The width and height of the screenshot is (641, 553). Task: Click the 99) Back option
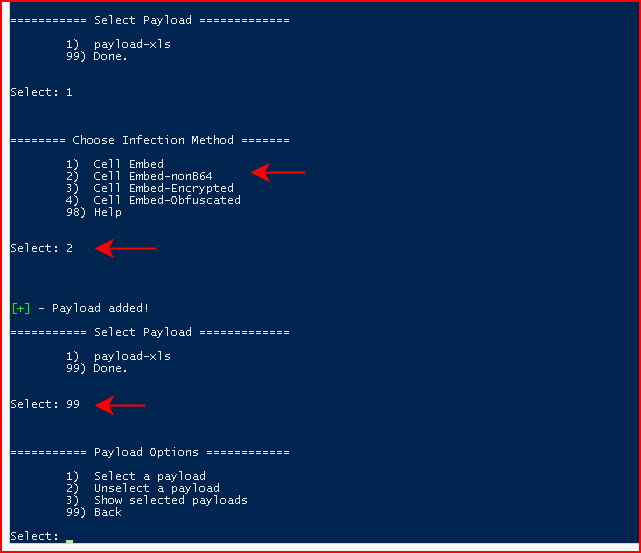click(94, 512)
